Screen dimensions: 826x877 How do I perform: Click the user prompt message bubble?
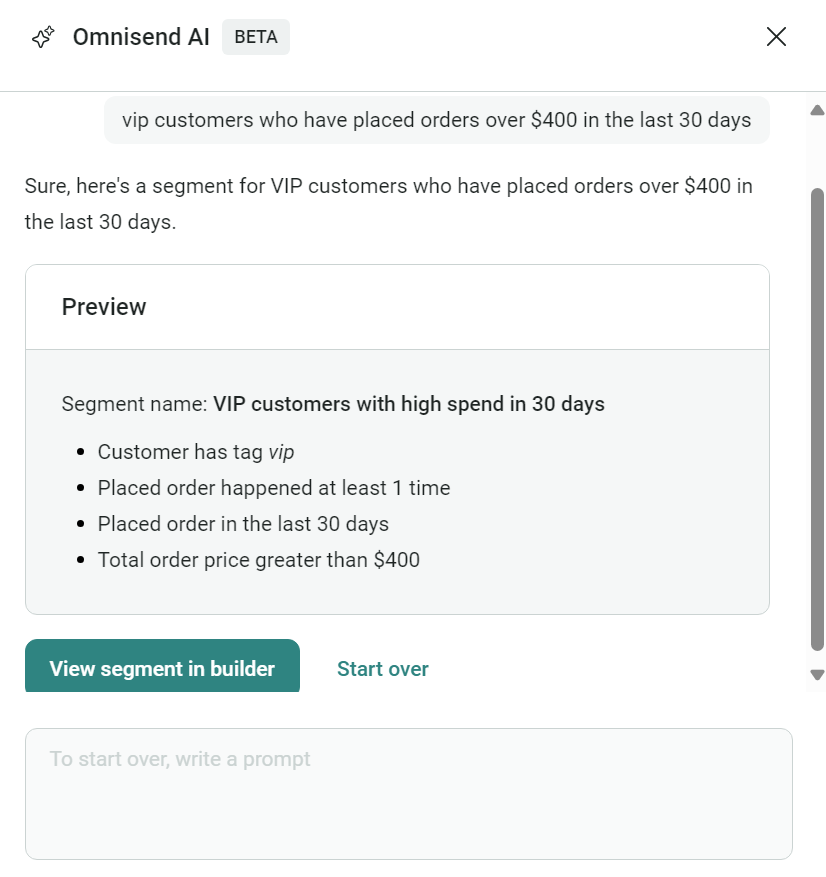(x=437, y=119)
